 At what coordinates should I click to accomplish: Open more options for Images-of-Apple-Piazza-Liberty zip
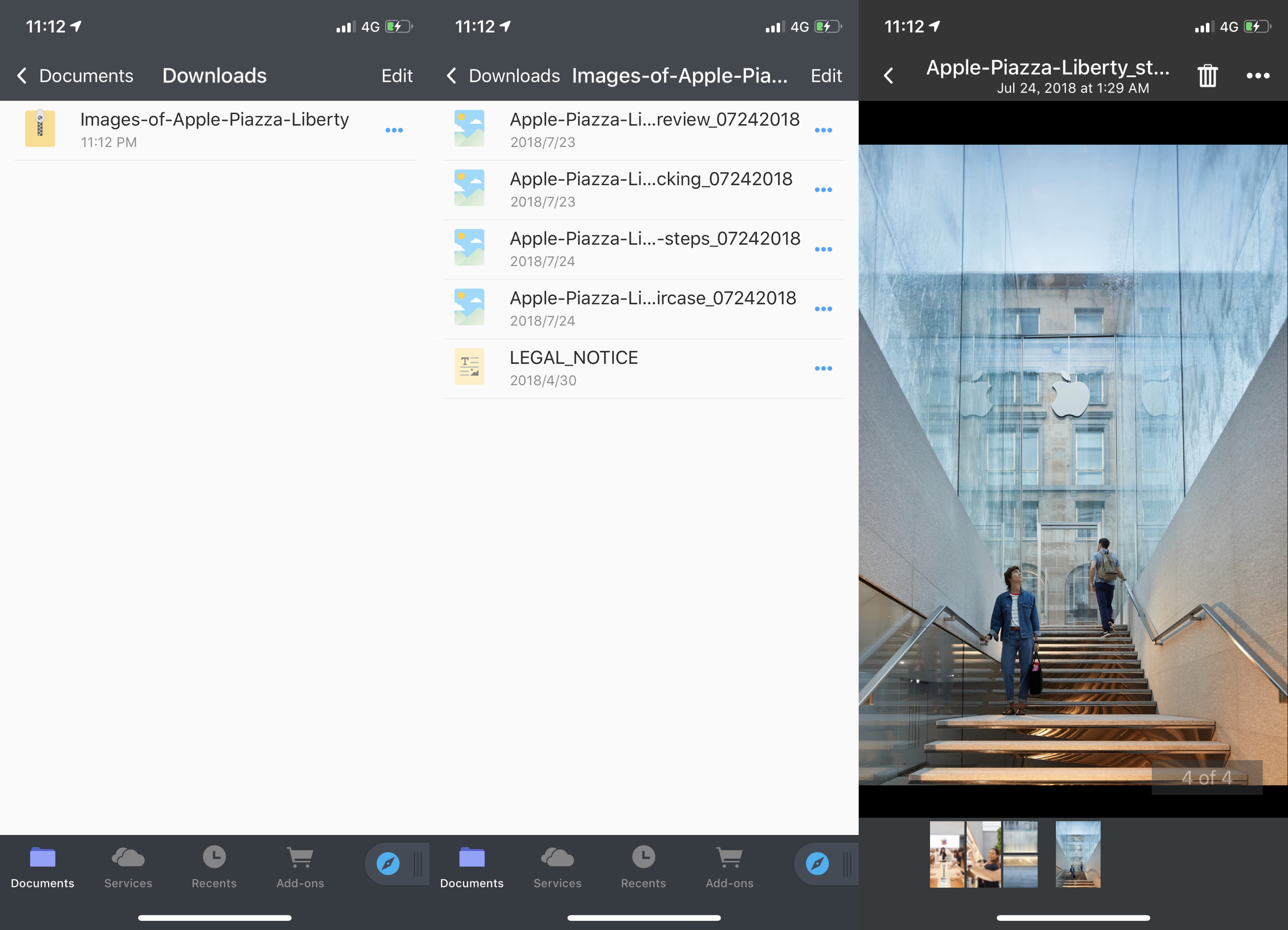[394, 130]
